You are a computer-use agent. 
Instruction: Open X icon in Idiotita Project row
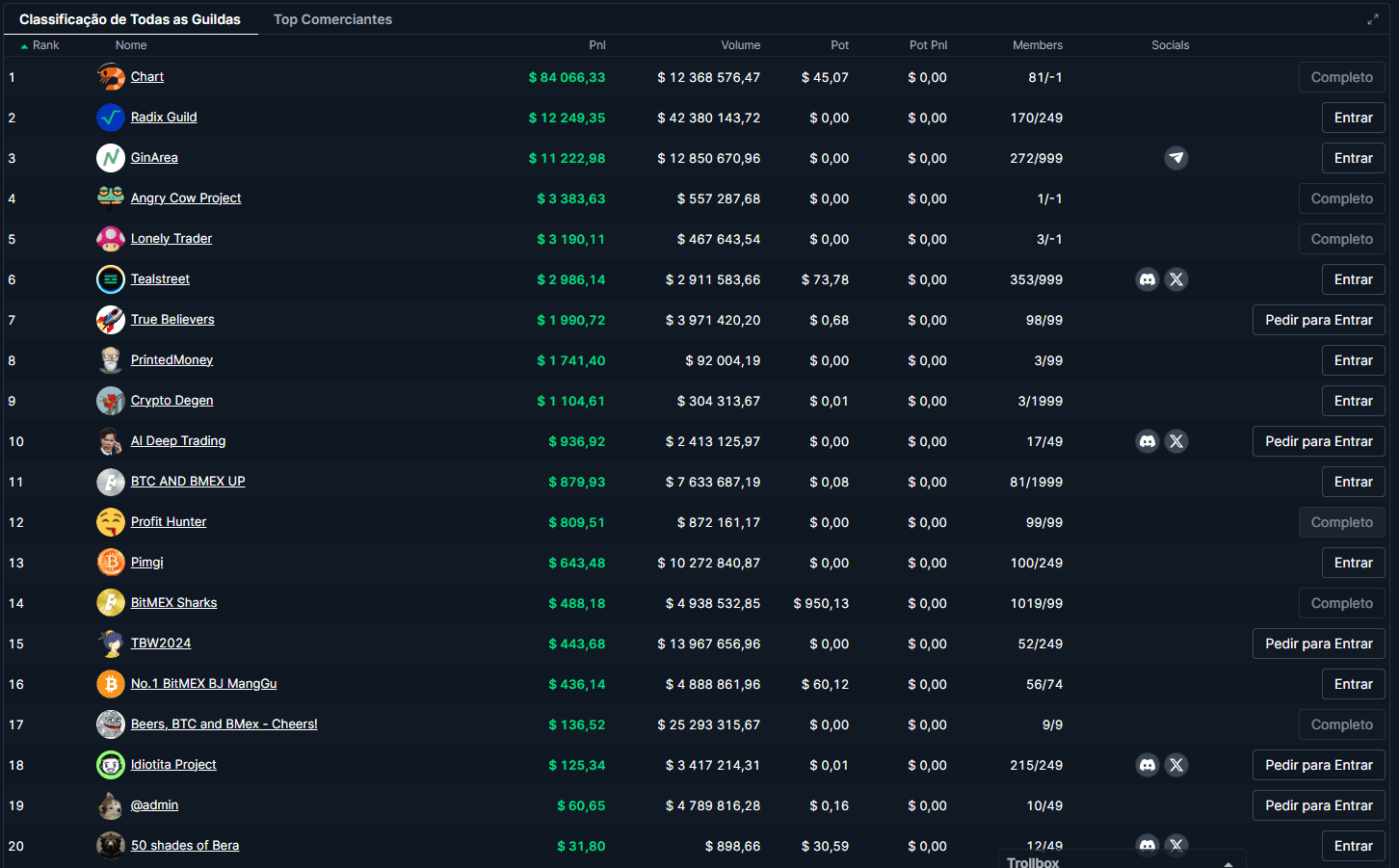[x=1176, y=765]
